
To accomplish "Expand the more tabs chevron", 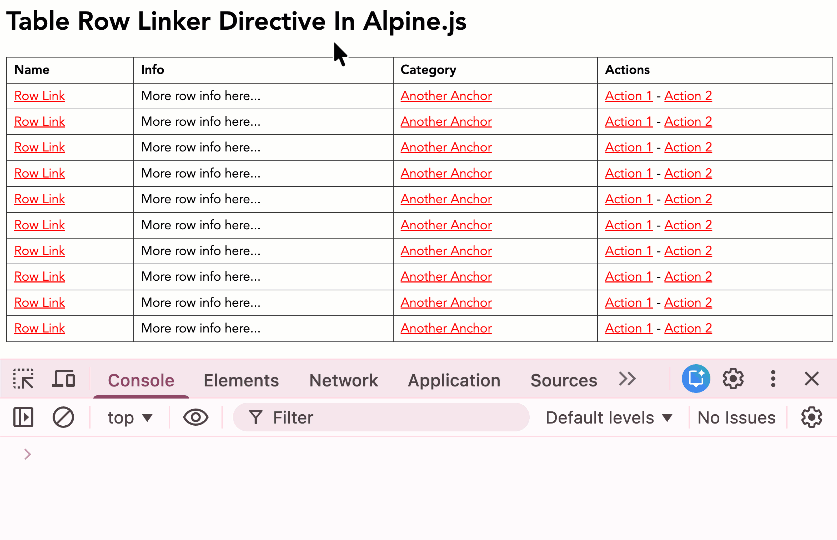I will [x=627, y=379].
